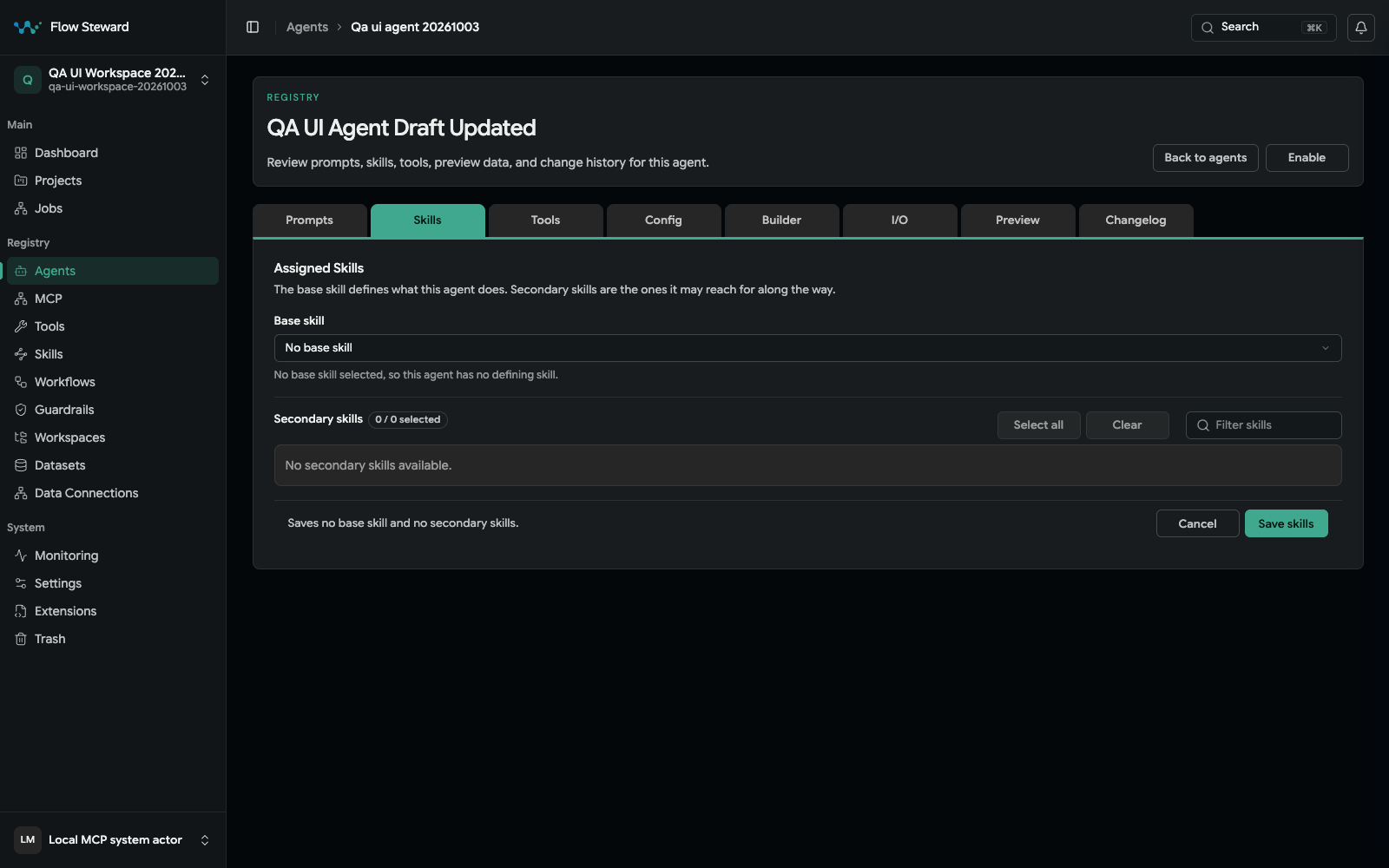
Task: Open the Base skill dropdown
Action: pyautogui.click(x=807, y=348)
